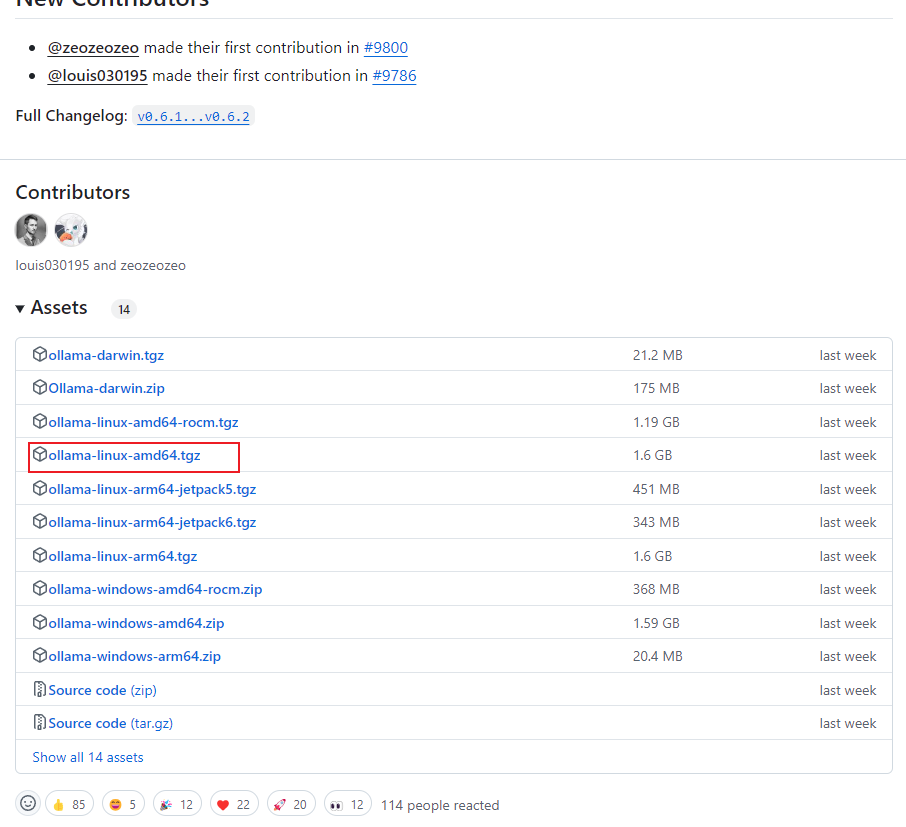This screenshot has width=906, height=827.
Task: Download ollama-linux-arm64-jetpack6.tgz
Action: point(152,522)
